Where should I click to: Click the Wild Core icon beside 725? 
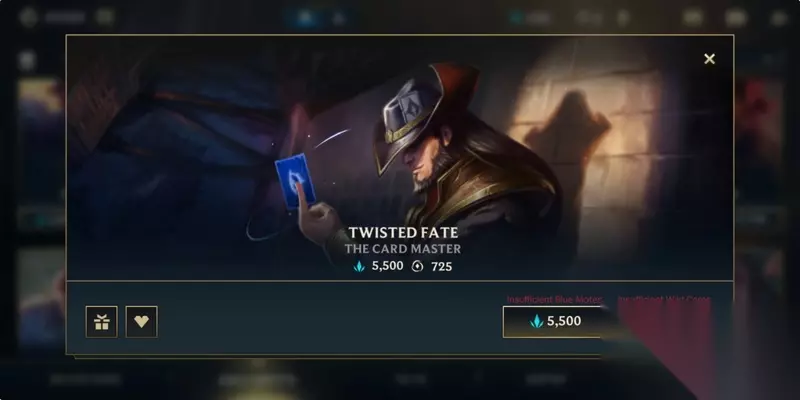417,266
